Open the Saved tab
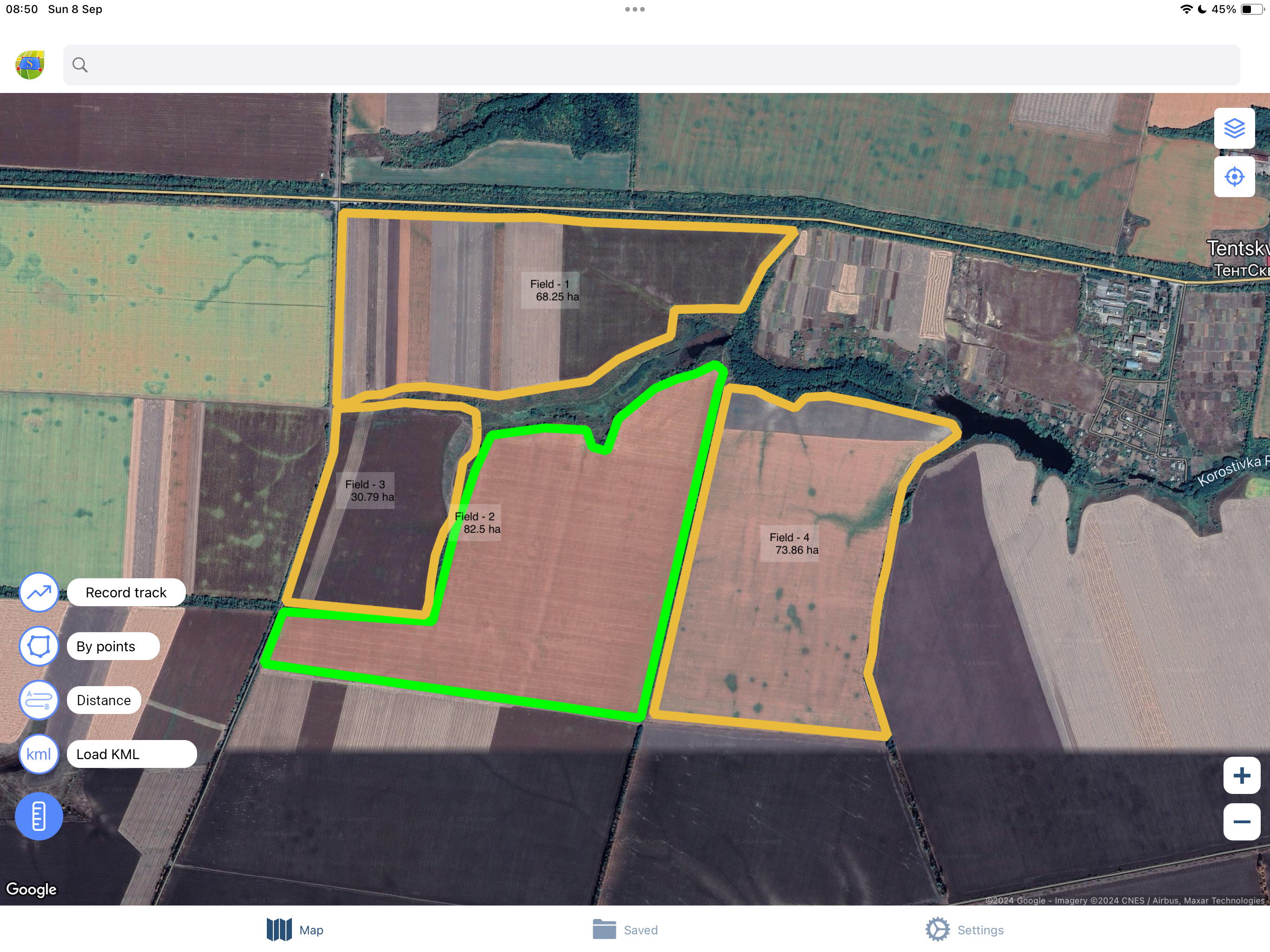This screenshot has width=1270, height=952. tap(625, 930)
